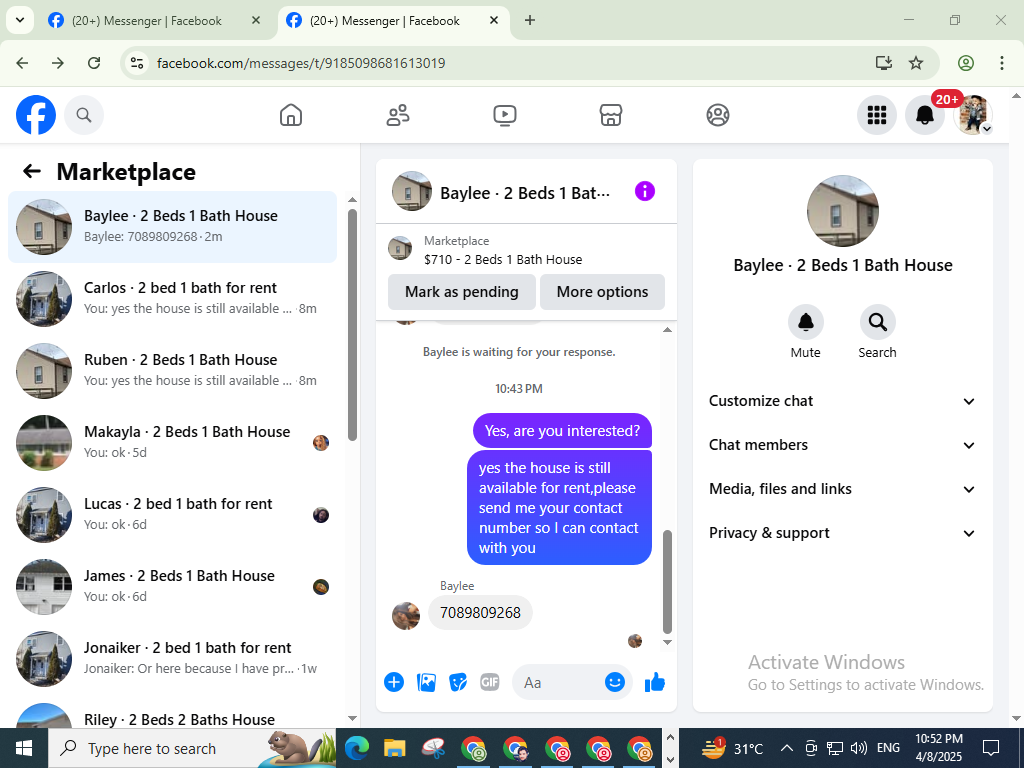Open the notifications bell with 20+ badge
The height and width of the screenshot is (768, 1024).
(925, 115)
